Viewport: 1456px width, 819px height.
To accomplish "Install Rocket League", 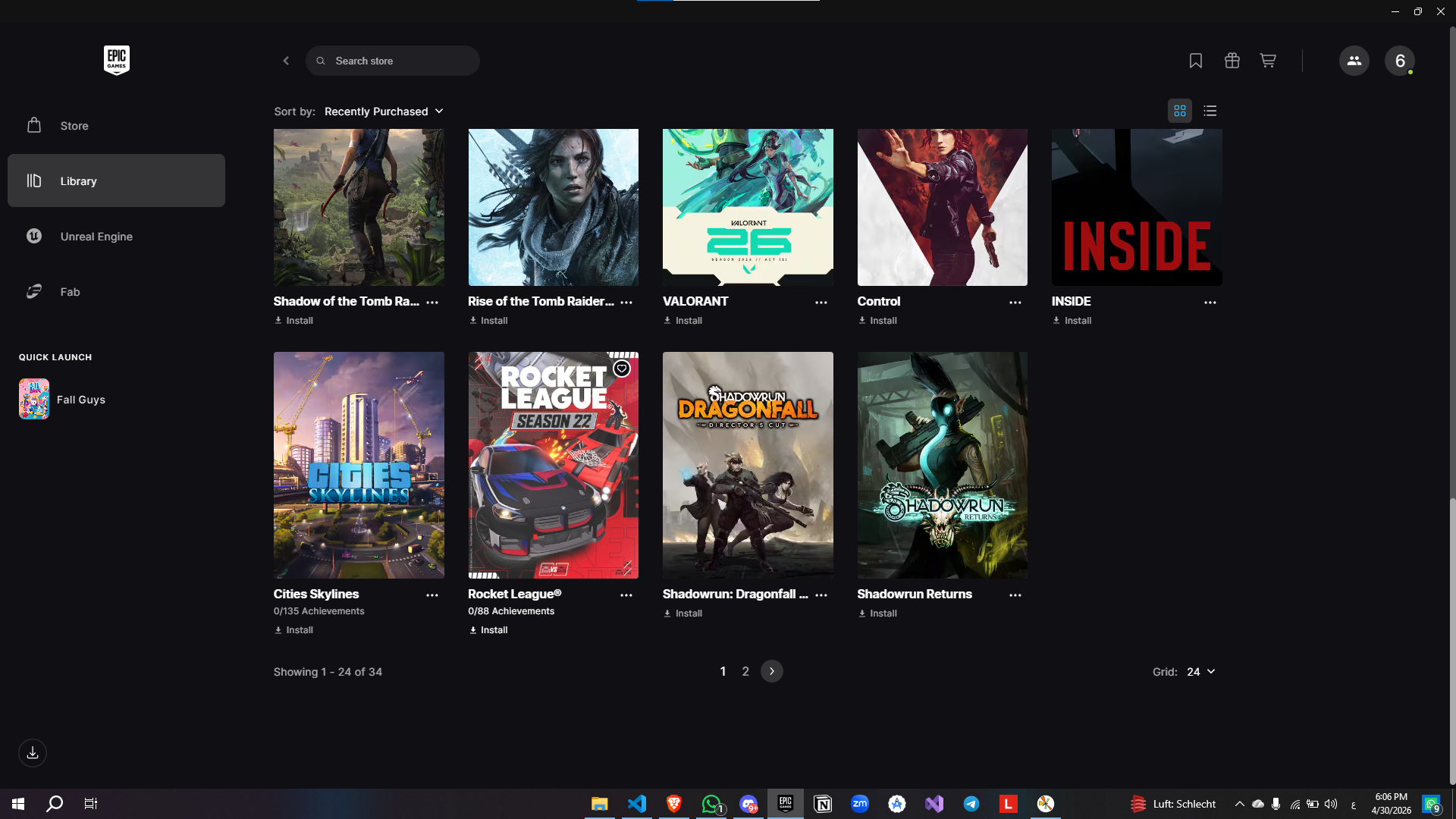I will (x=488, y=630).
